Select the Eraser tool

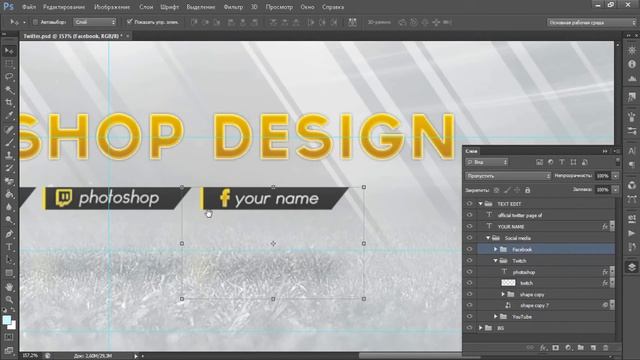pos(9,181)
